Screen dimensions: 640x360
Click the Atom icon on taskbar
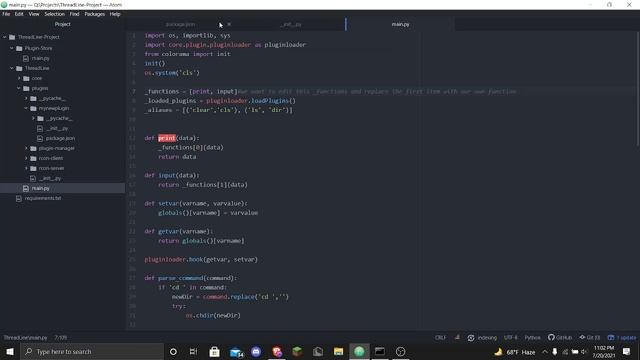[359, 351]
